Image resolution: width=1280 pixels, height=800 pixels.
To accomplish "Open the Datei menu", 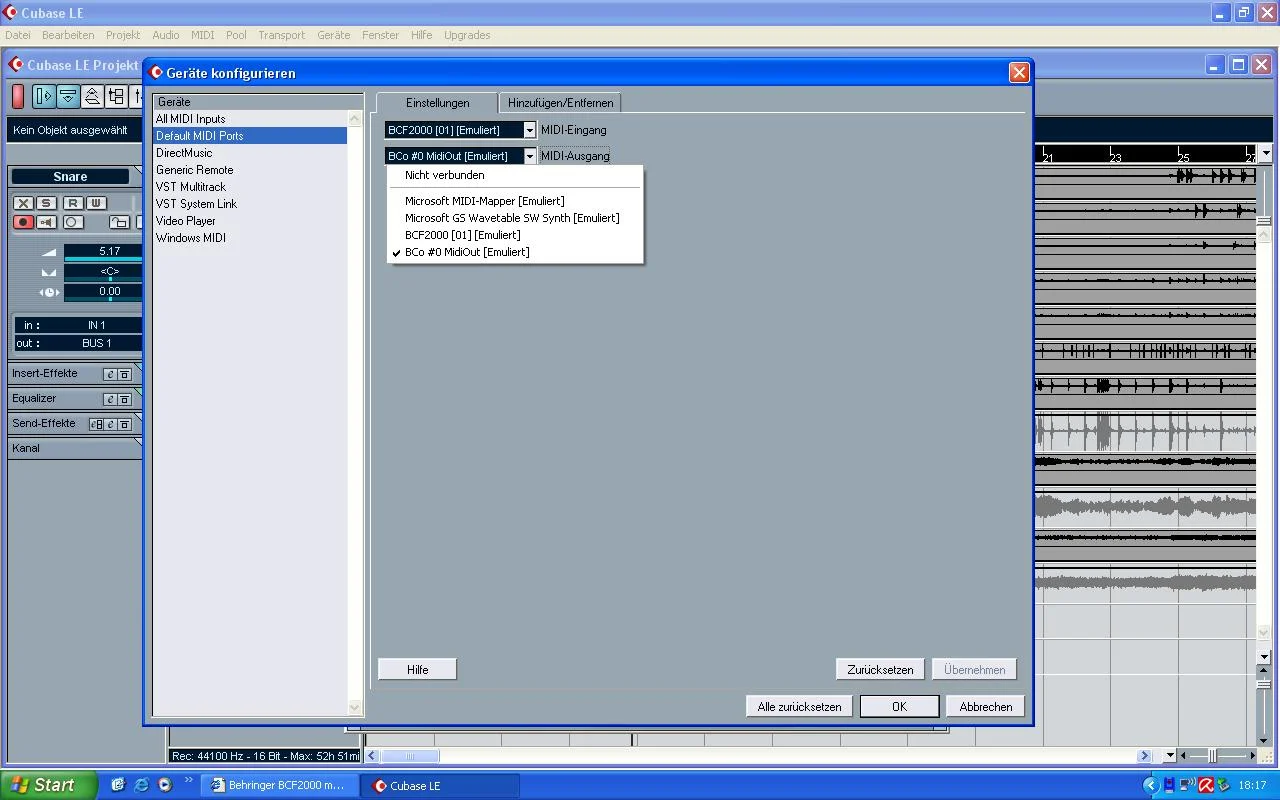I will coord(18,35).
